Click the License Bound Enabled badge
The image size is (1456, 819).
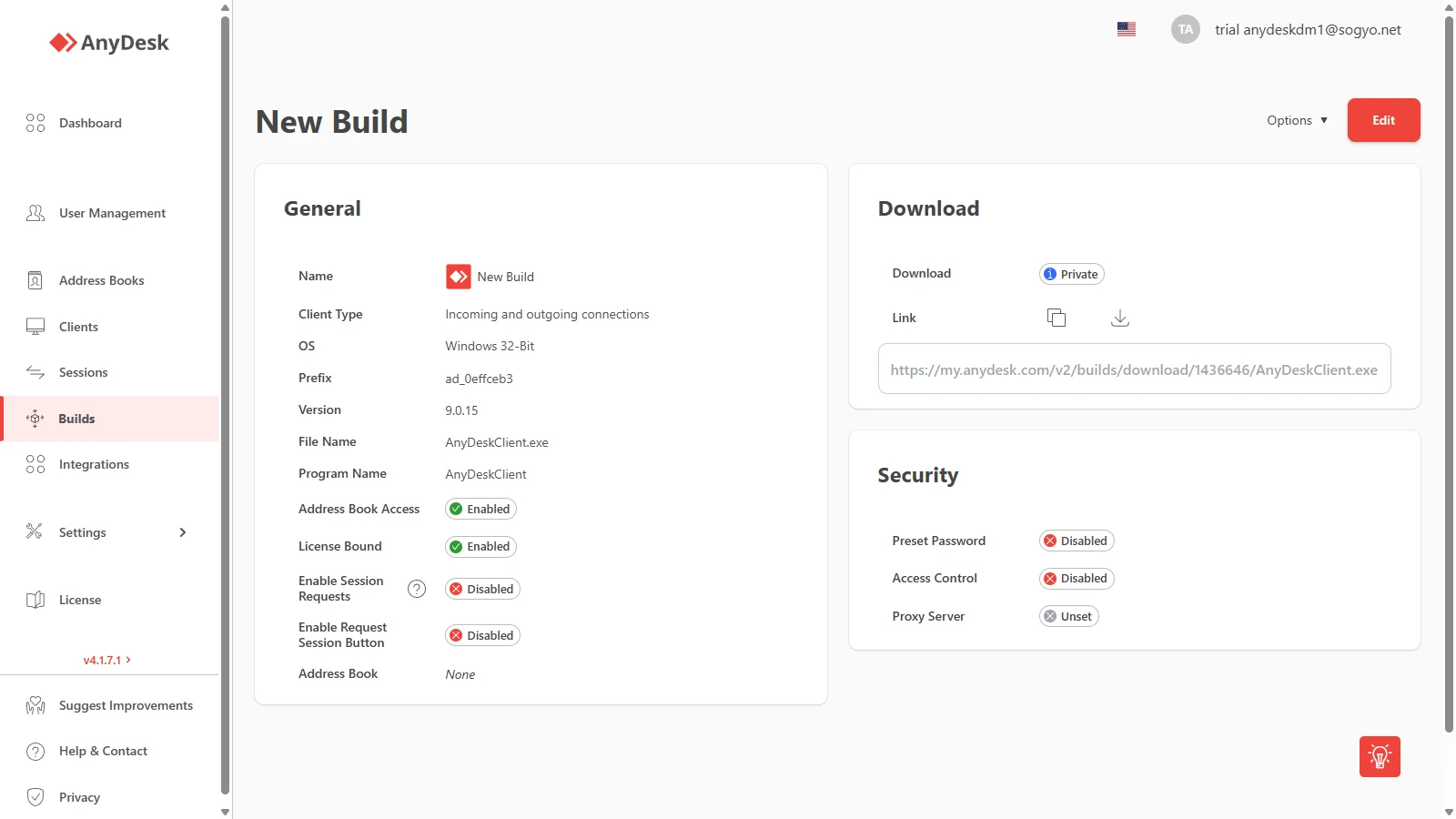pyautogui.click(x=480, y=546)
